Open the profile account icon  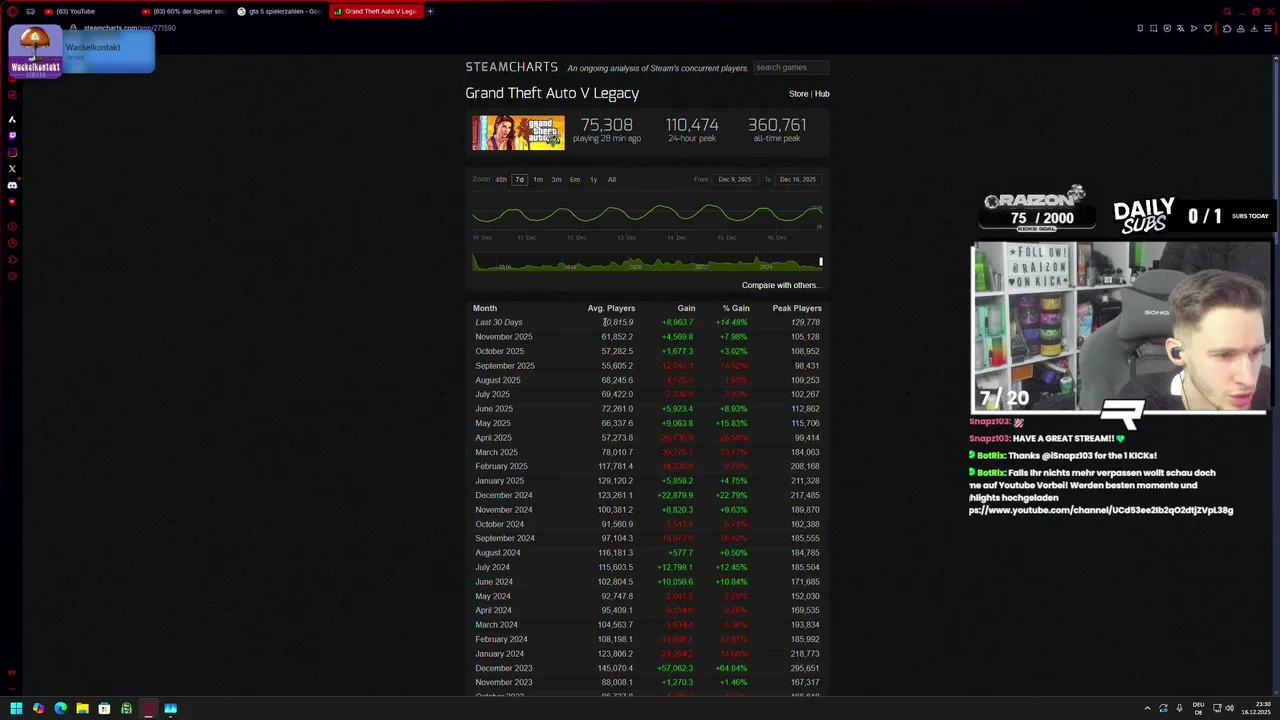[1241, 28]
